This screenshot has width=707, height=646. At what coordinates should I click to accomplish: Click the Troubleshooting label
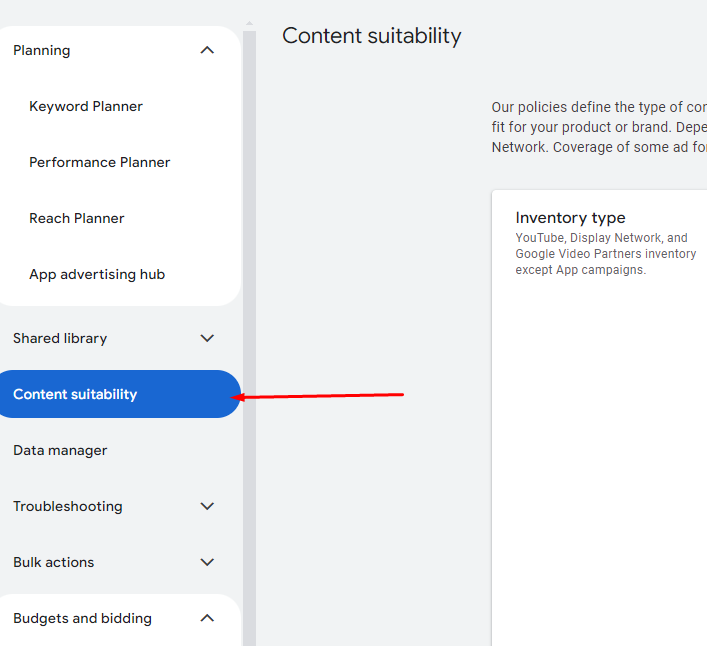point(68,506)
